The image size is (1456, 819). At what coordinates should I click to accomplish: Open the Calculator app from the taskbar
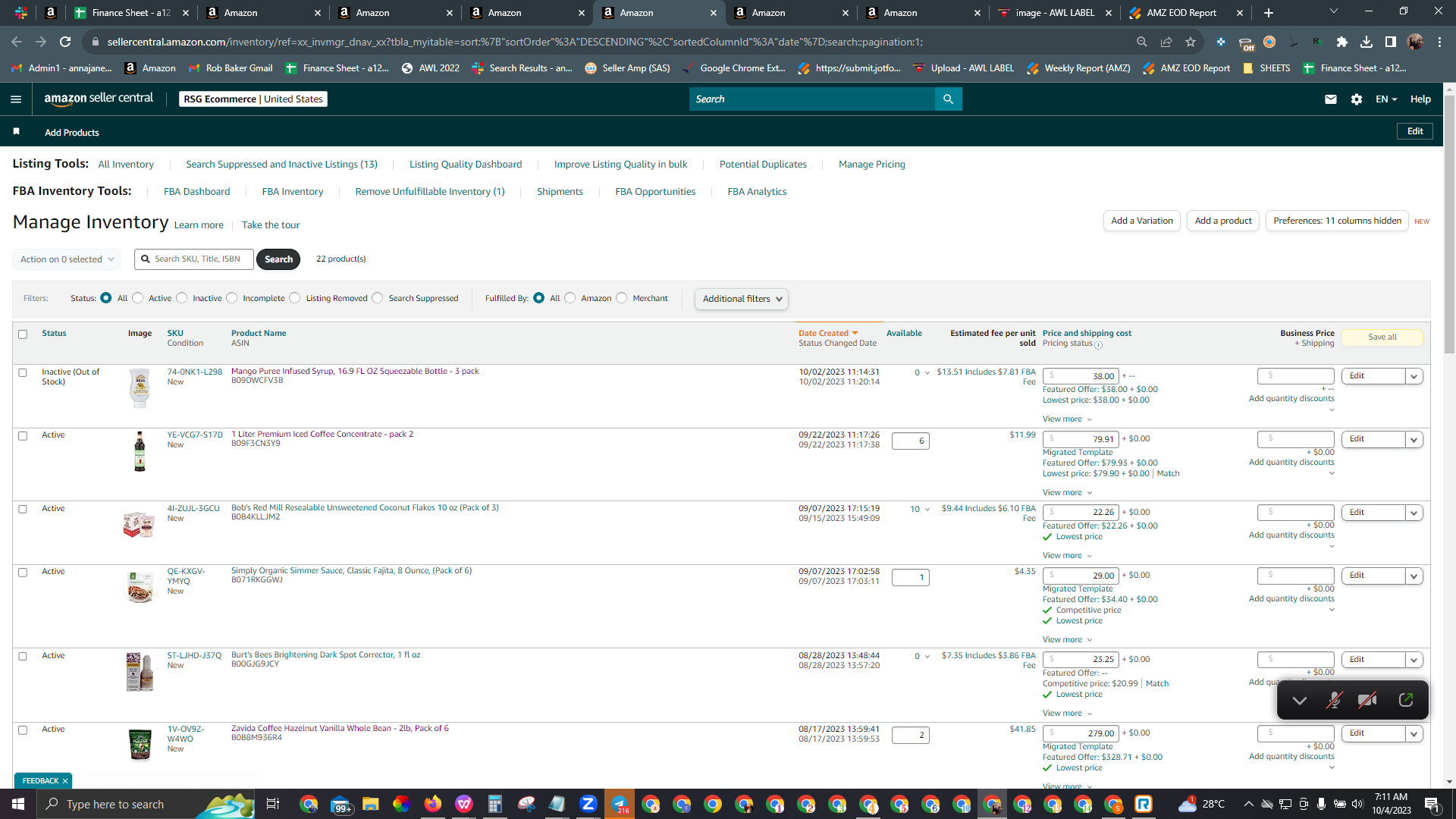(494, 804)
